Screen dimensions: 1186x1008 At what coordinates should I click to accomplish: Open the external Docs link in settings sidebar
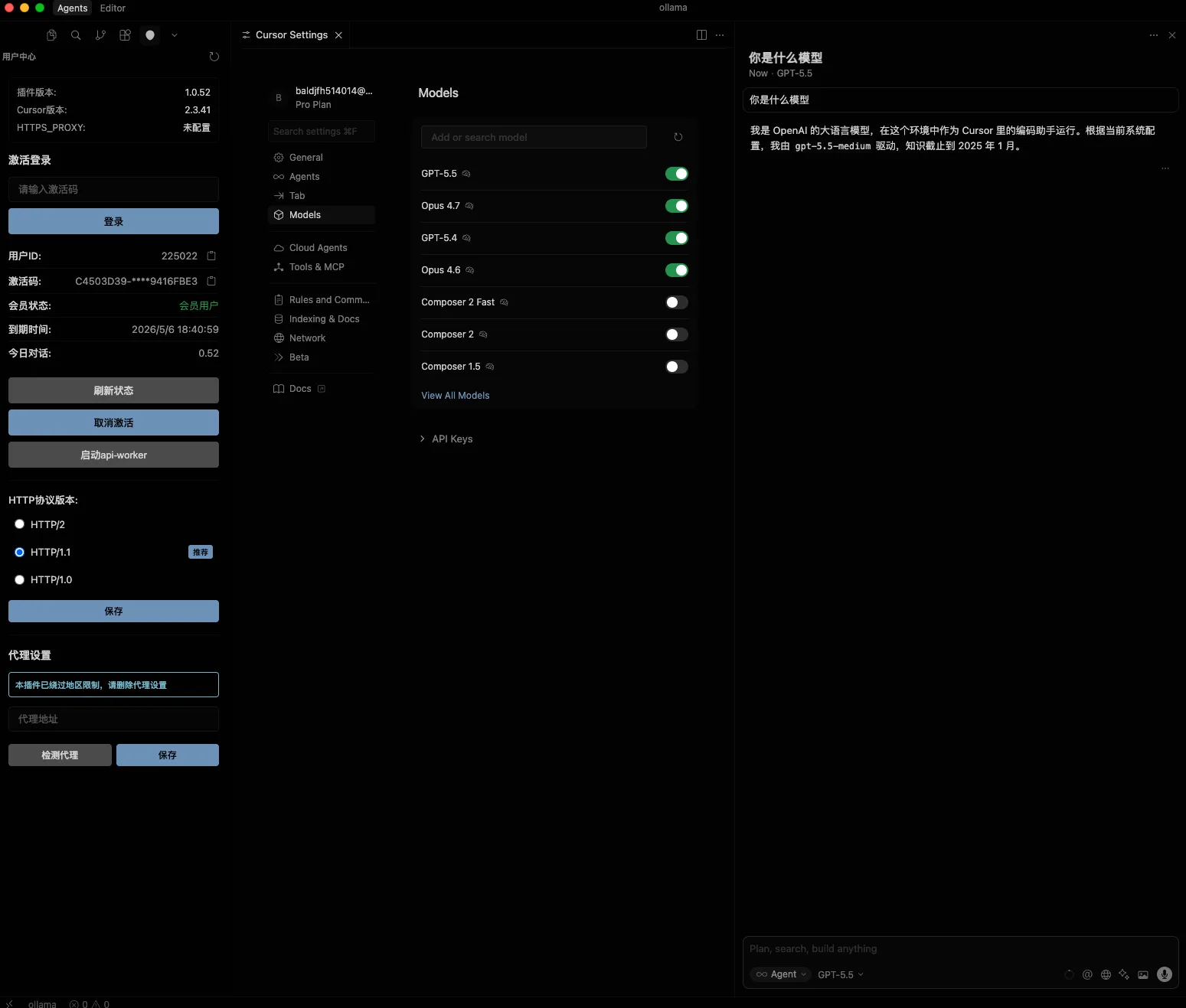(x=322, y=389)
